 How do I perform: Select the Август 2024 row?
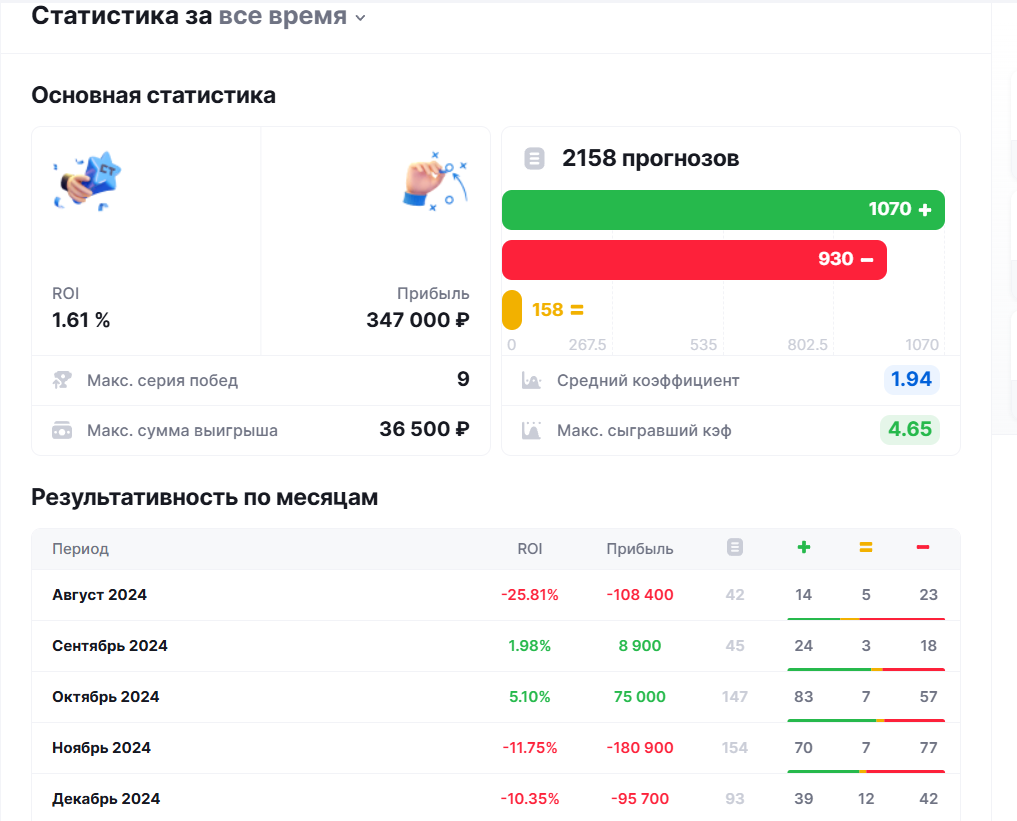coord(496,595)
